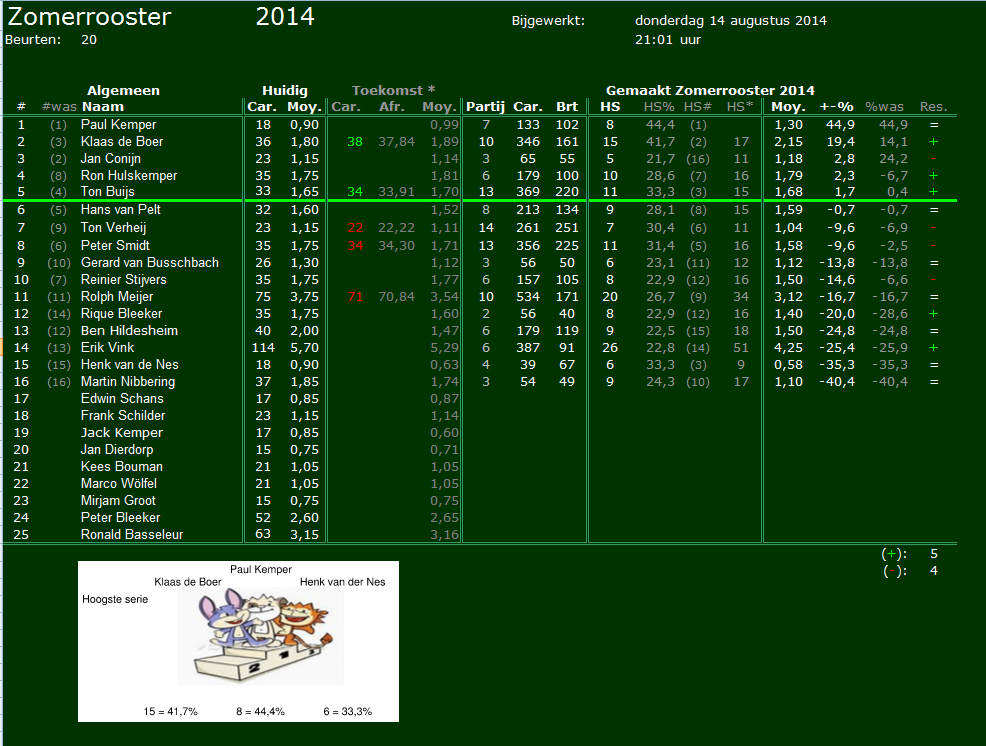
Task: Click the "Brt" column header
Action: (567, 107)
